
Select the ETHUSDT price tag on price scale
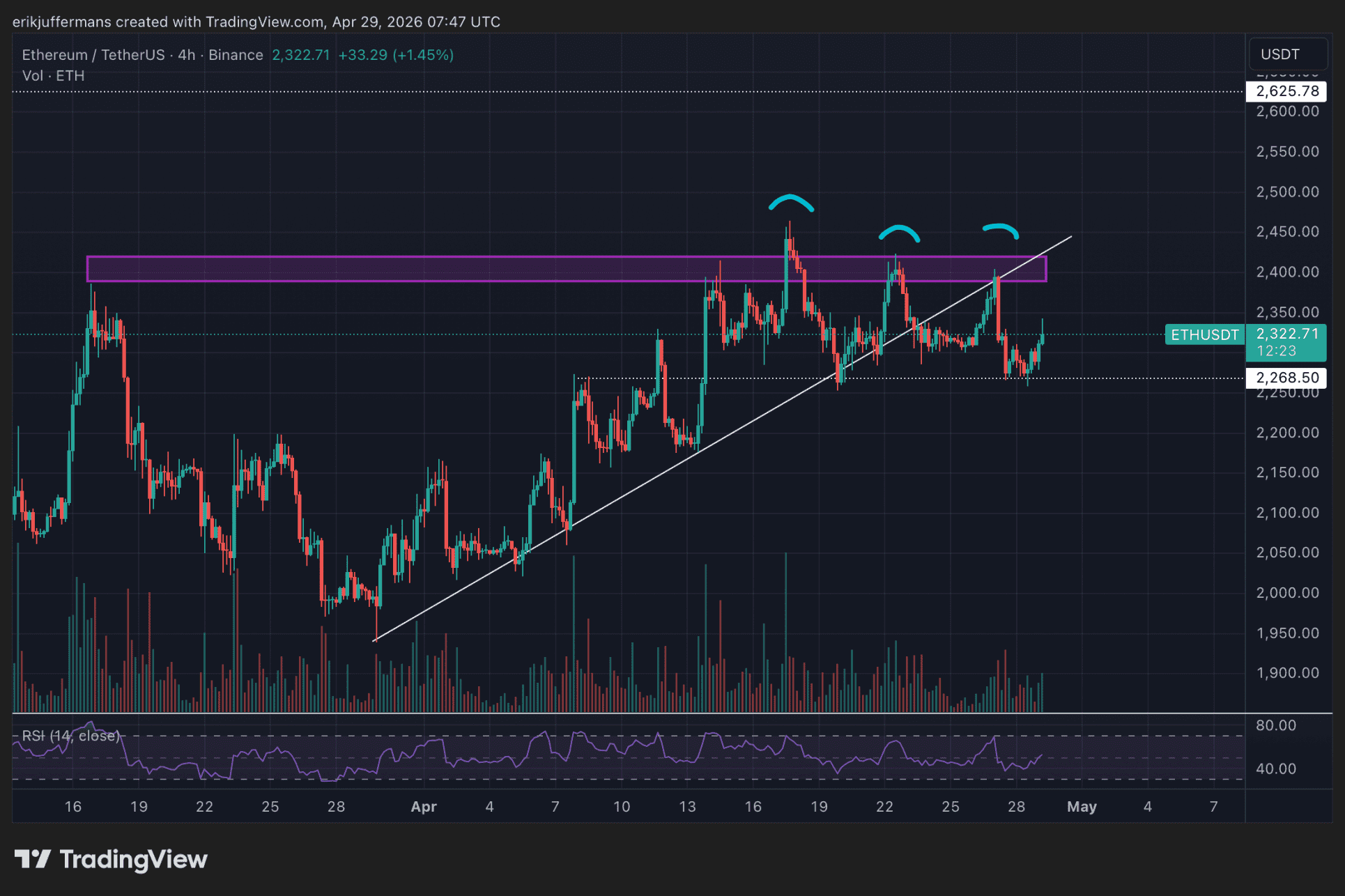[1204, 335]
